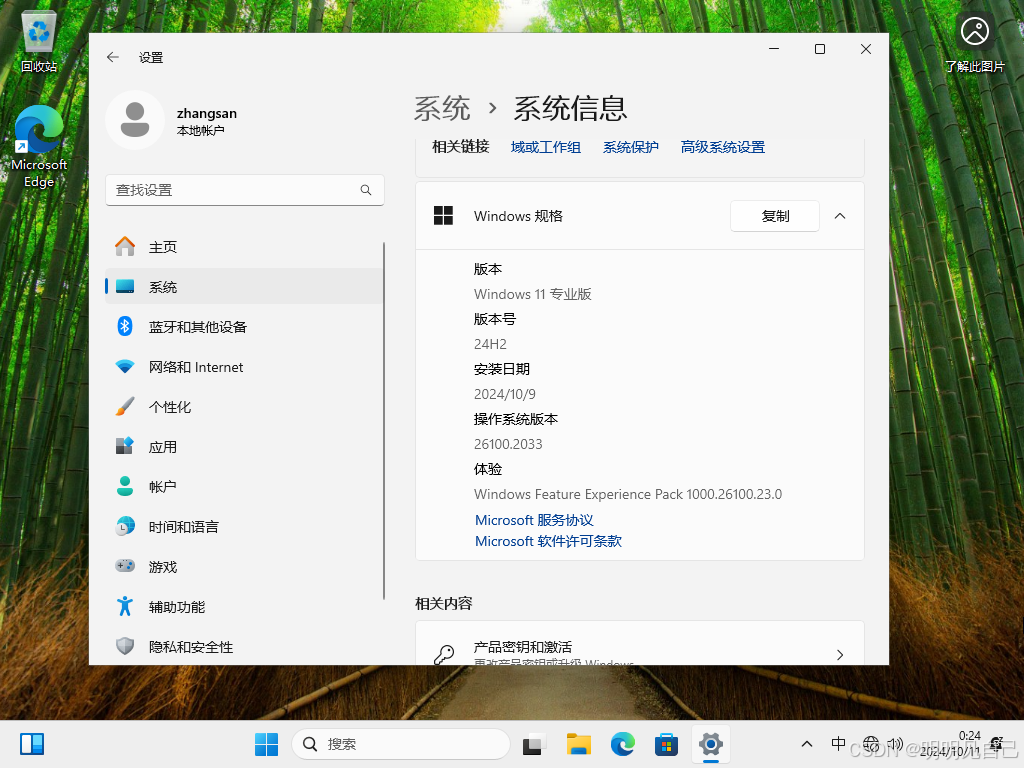This screenshot has height=768, width=1024.
Task: Click the 帐户 person icon
Action: pos(125,487)
